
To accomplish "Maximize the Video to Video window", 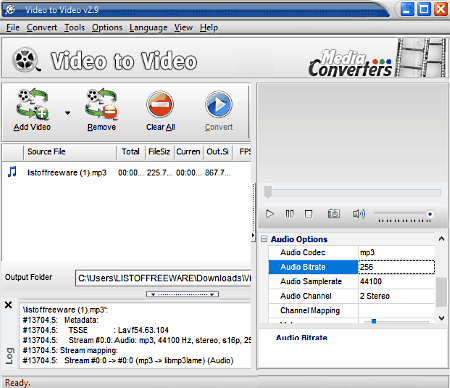I will (424, 9).
